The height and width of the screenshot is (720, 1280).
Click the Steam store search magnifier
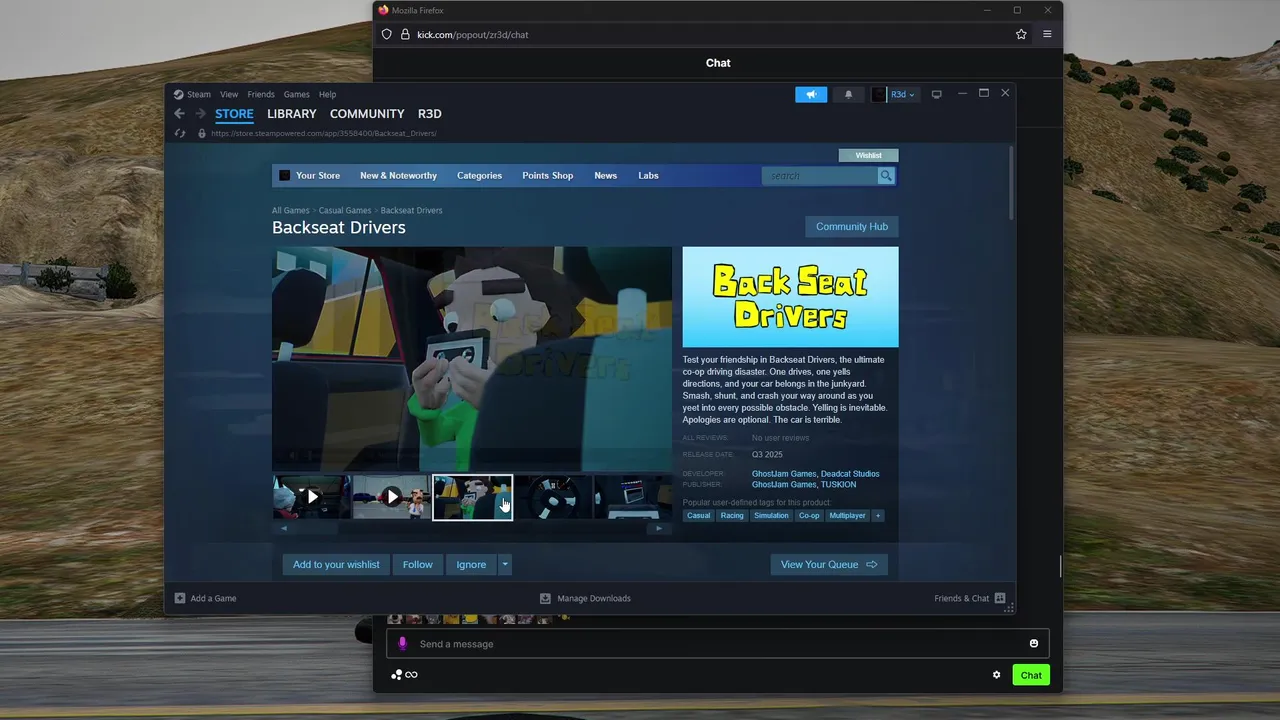pyautogui.click(x=885, y=176)
